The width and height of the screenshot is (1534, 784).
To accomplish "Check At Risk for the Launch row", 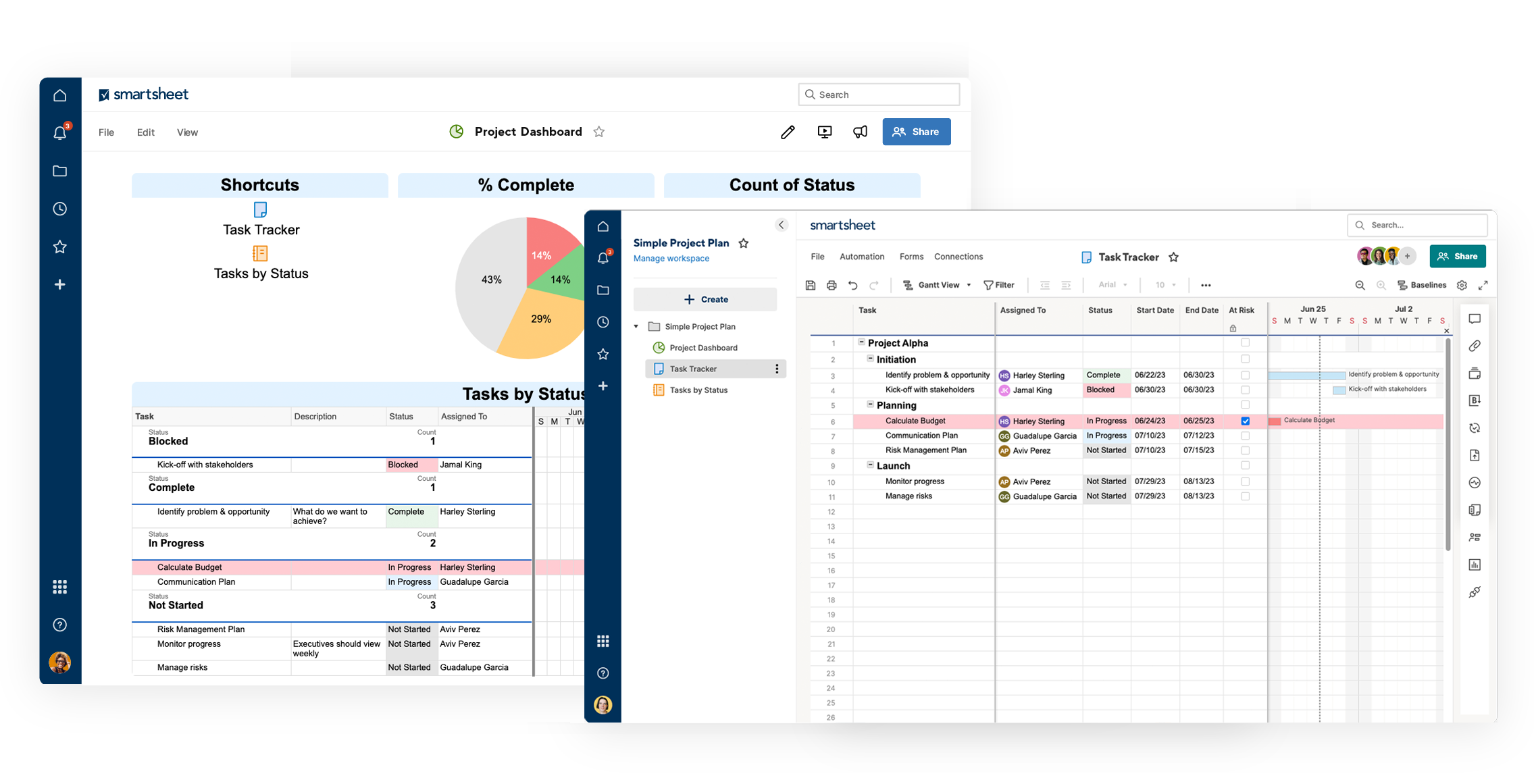I will [x=1245, y=465].
